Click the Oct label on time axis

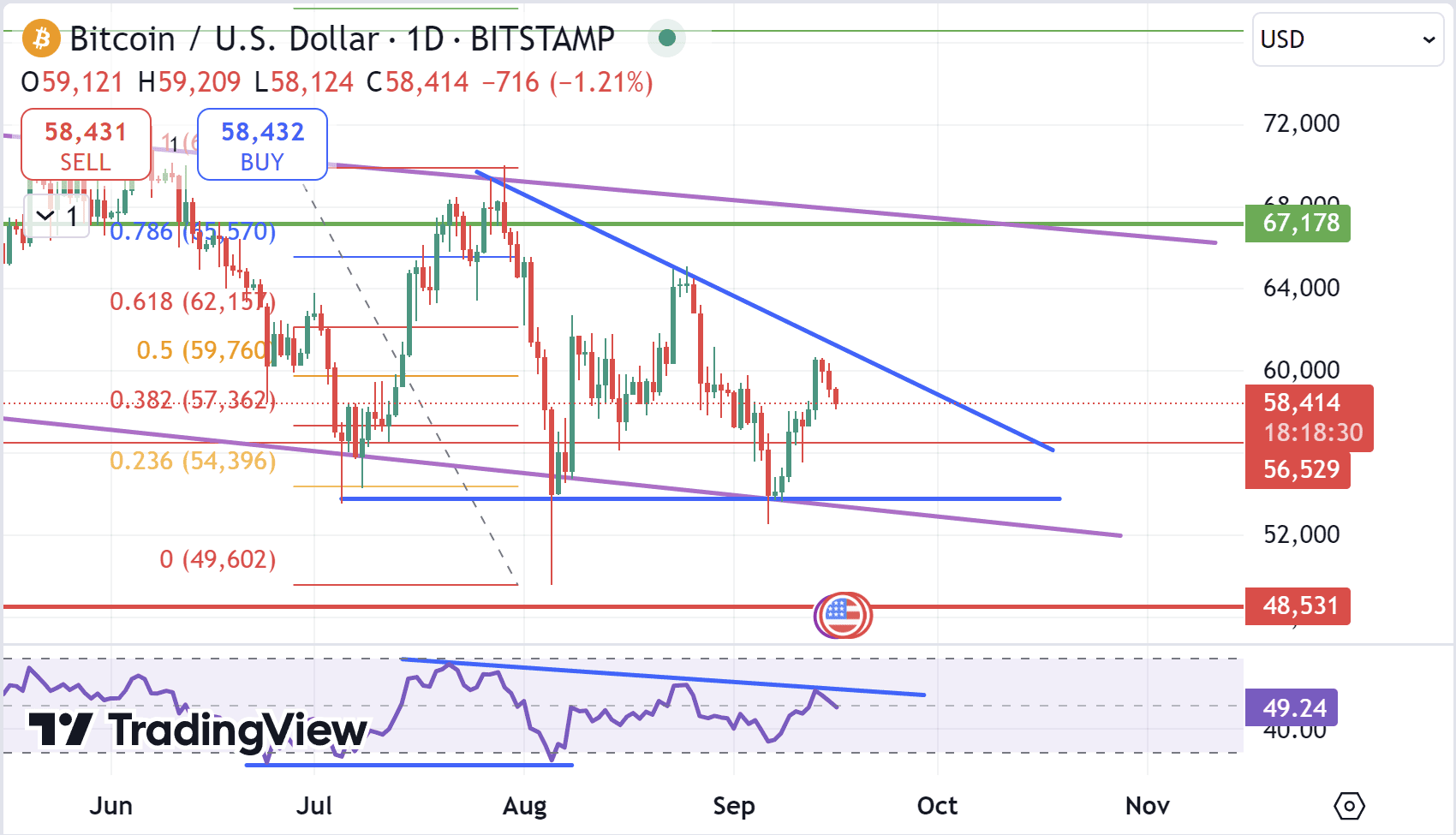pyautogui.click(x=937, y=807)
